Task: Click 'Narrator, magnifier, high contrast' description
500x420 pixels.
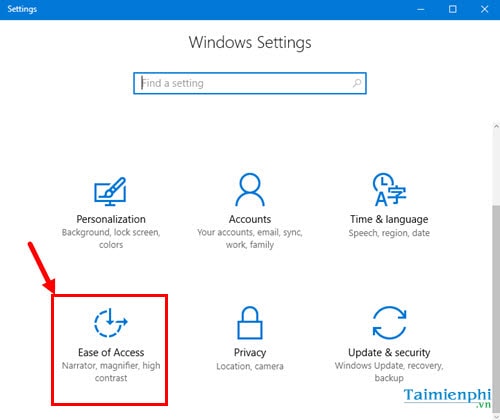Action: point(111,372)
